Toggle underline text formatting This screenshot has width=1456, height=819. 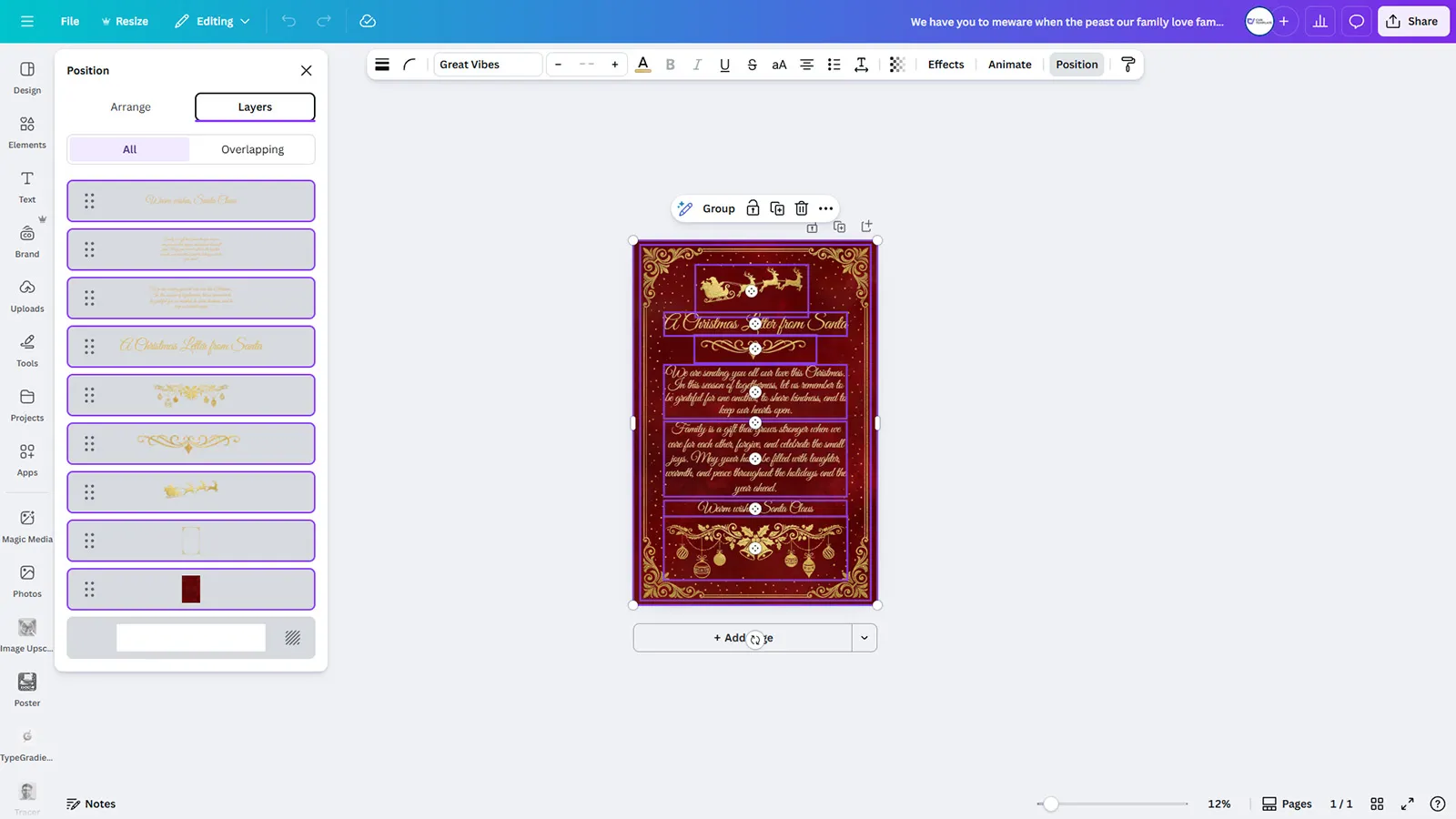(x=724, y=65)
